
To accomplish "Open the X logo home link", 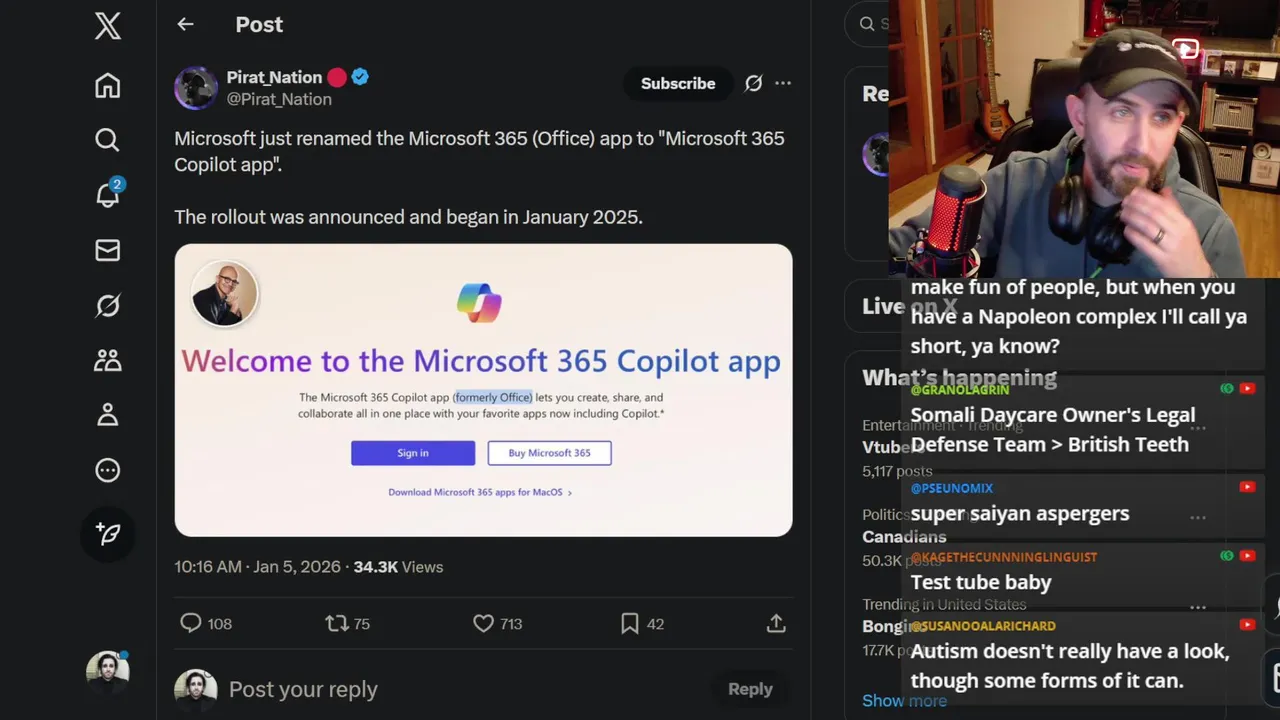I will click(x=108, y=26).
